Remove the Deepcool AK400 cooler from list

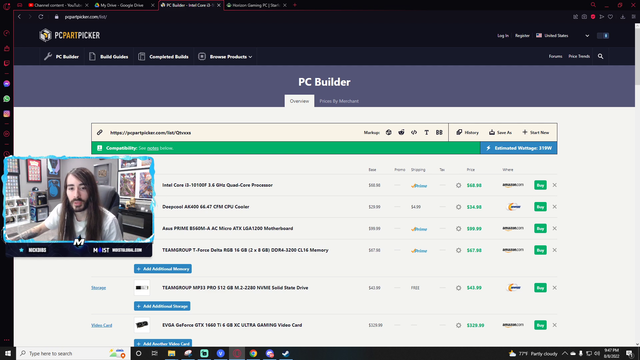[554, 207]
